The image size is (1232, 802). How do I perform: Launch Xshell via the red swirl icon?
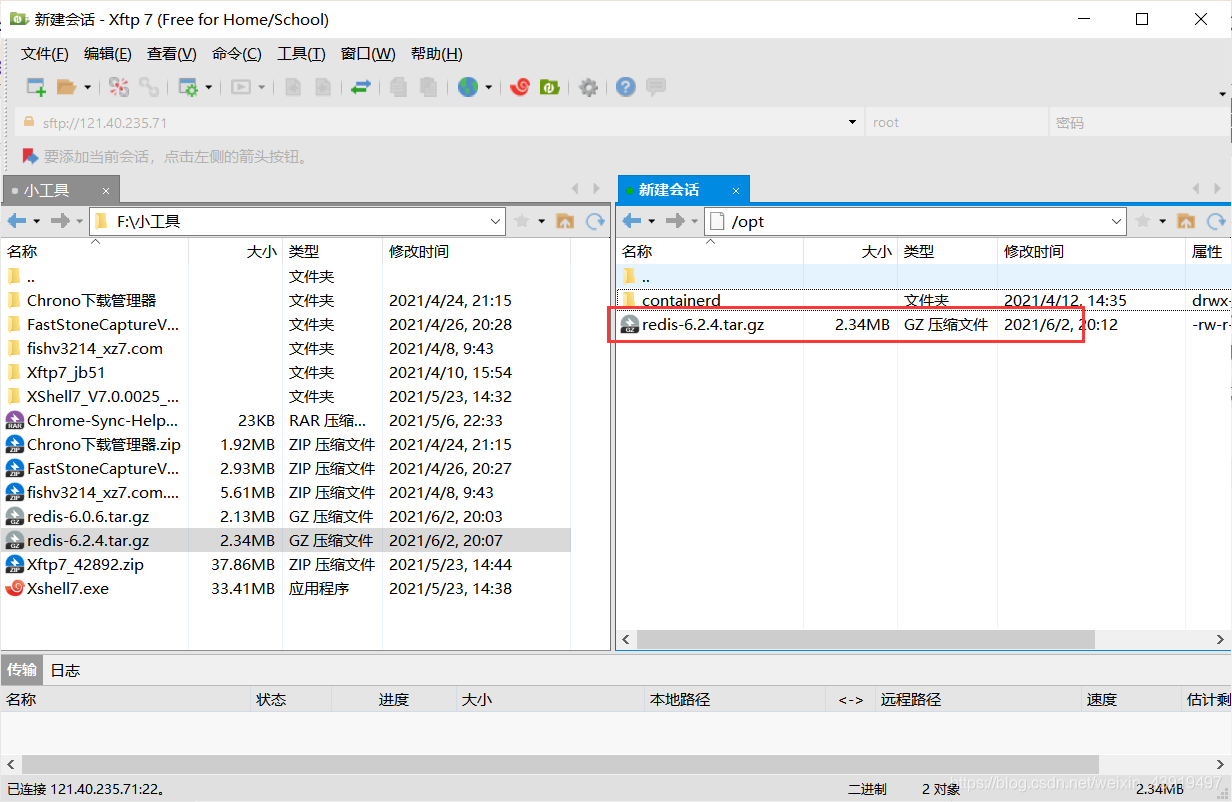click(519, 87)
